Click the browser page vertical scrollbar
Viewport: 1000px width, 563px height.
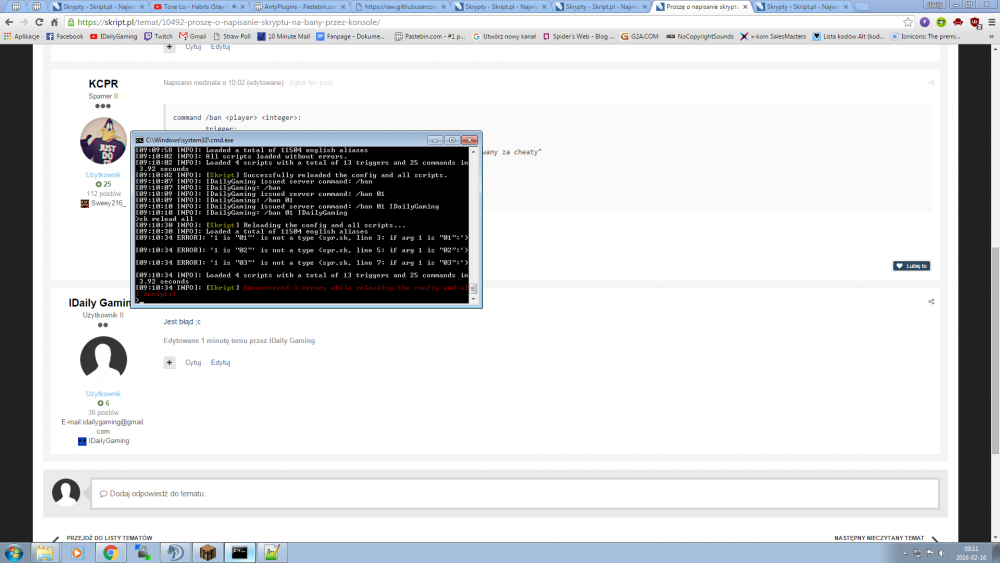[x=995, y=349]
